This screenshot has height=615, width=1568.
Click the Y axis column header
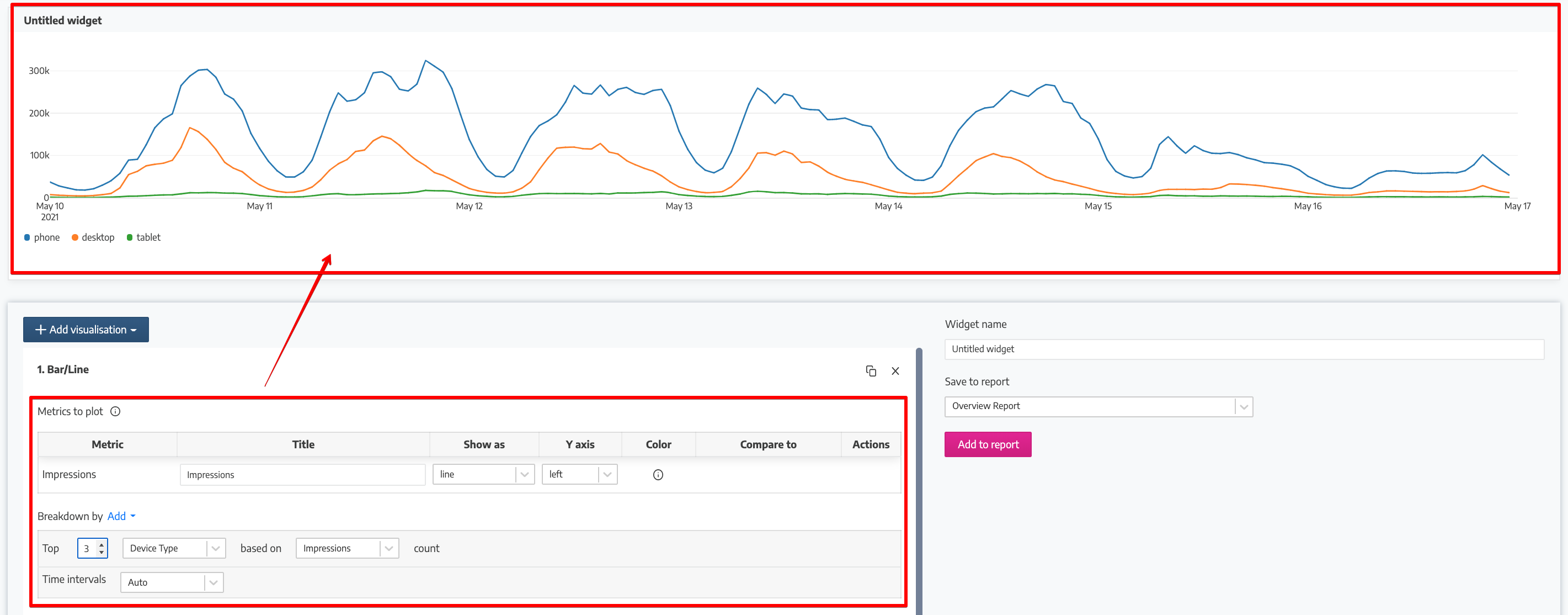(580, 444)
